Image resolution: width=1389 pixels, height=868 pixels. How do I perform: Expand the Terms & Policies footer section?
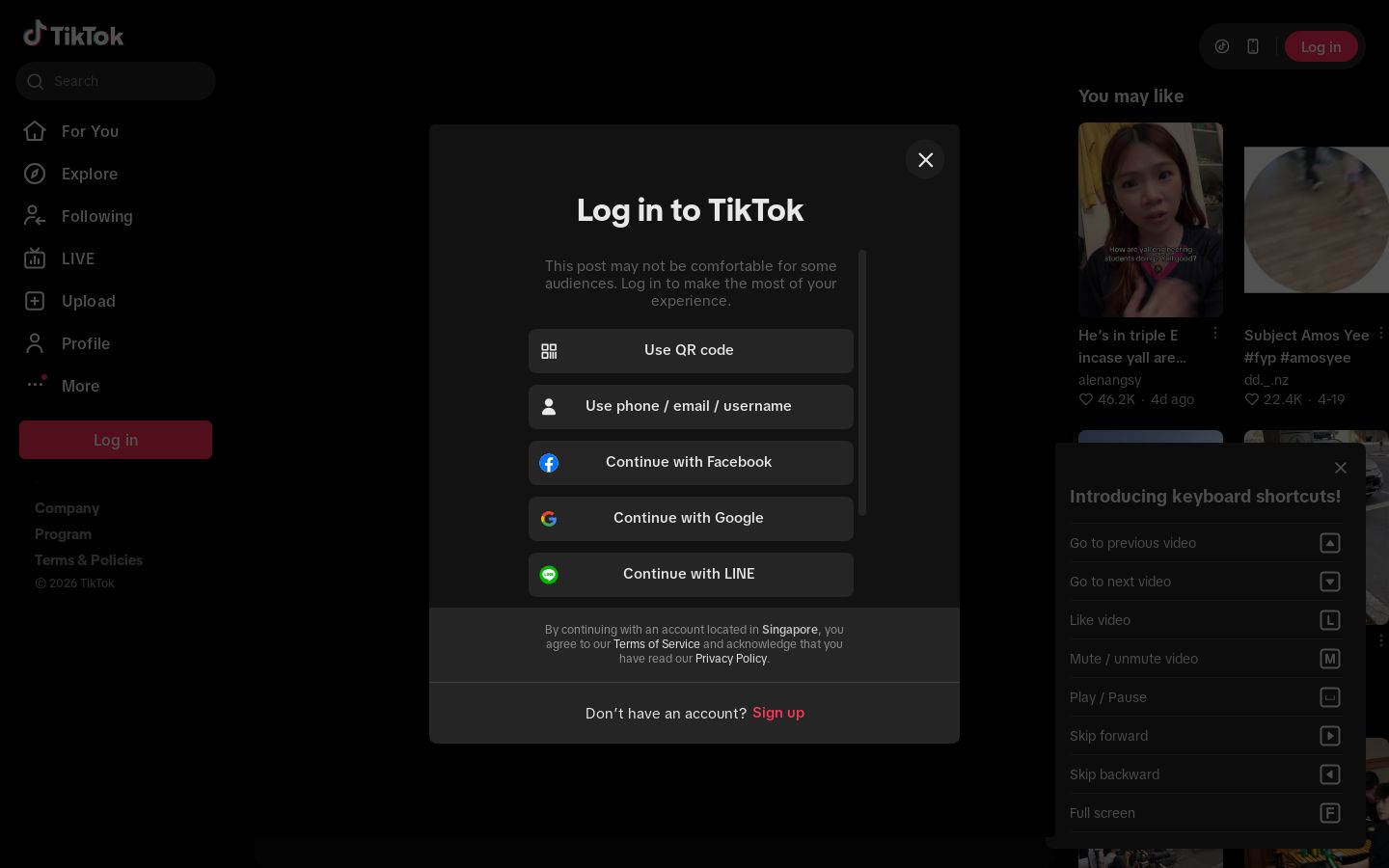point(89,560)
